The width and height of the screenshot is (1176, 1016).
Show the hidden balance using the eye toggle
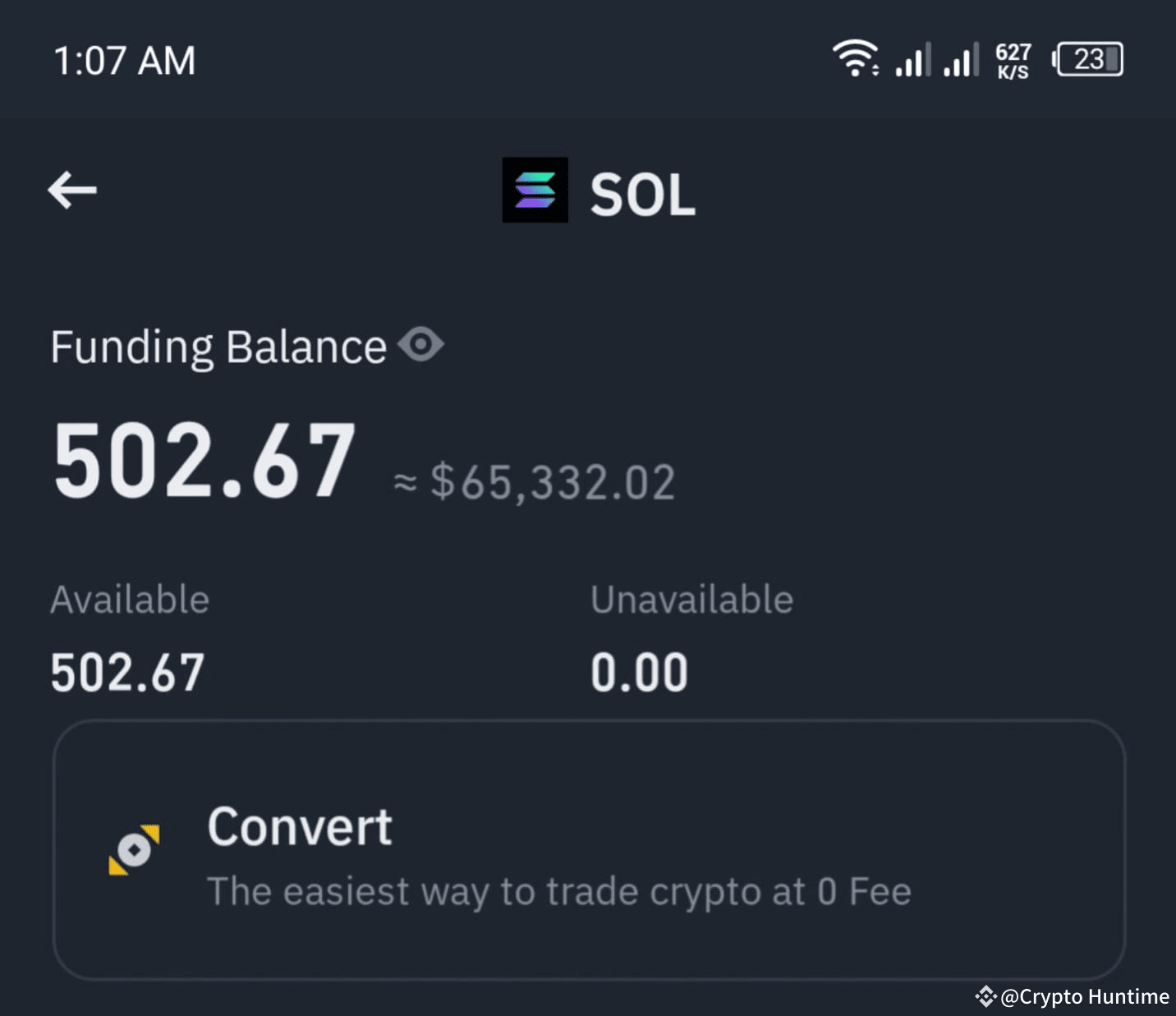(421, 345)
